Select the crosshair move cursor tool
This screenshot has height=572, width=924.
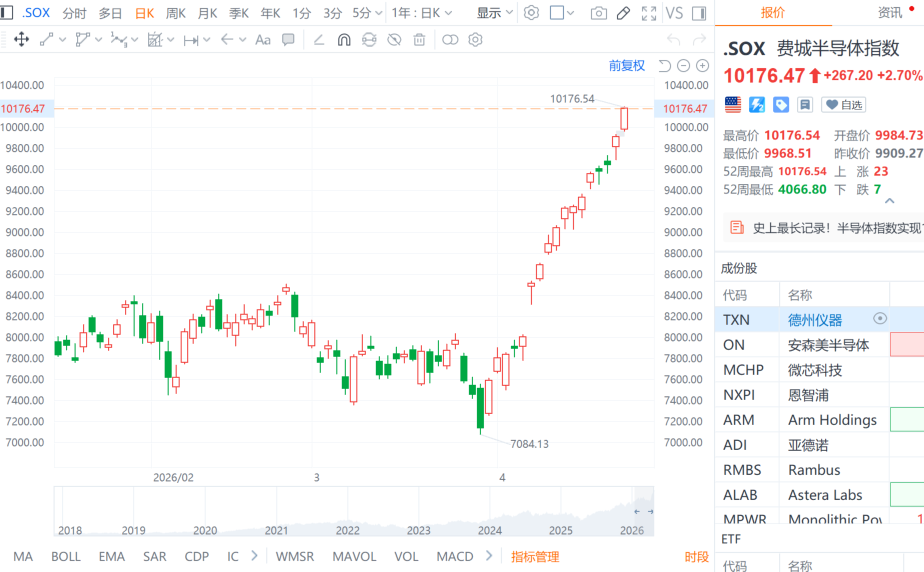click(x=21, y=40)
